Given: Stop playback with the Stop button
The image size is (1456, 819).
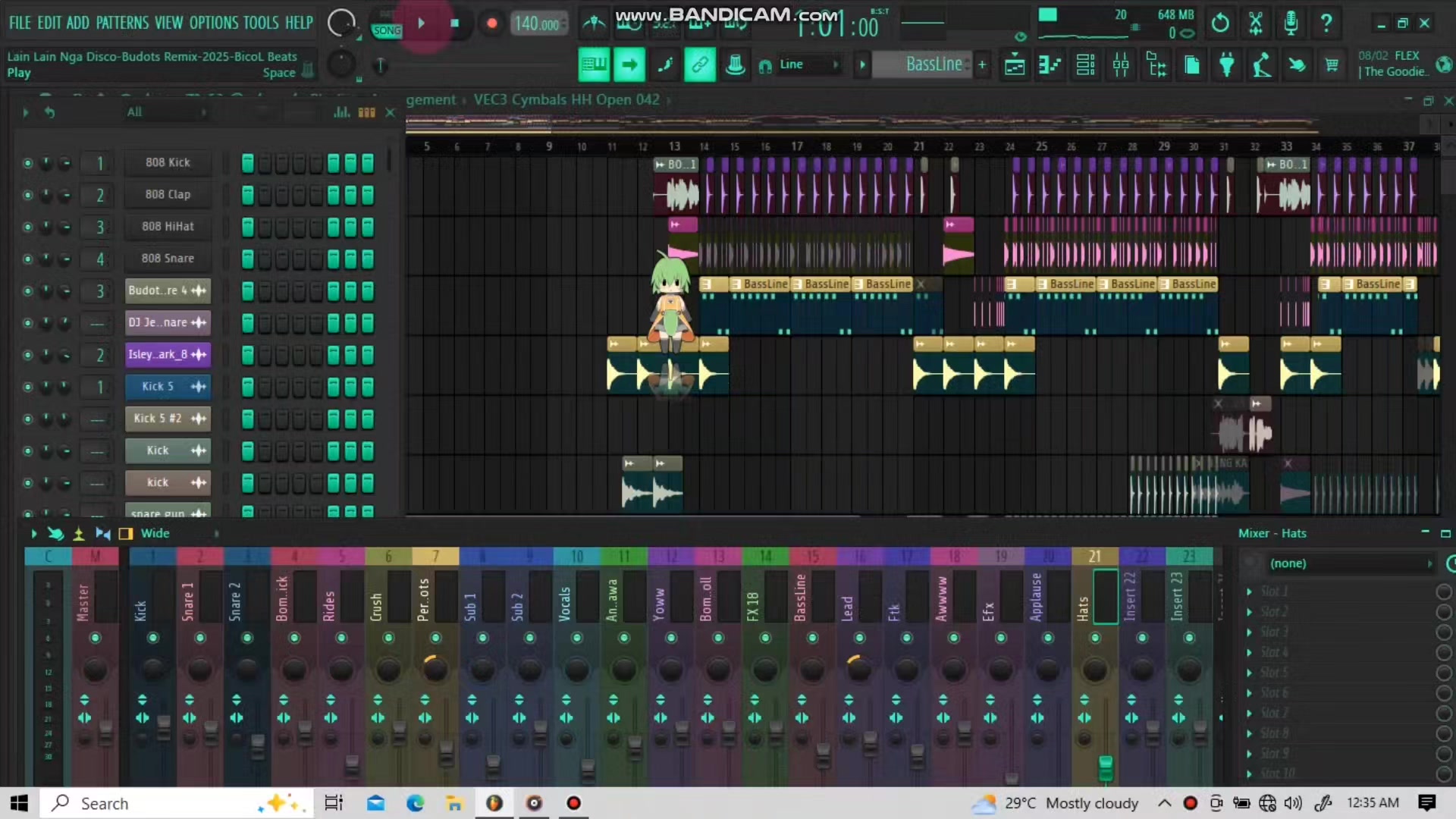Looking at the screenshot, I should [x=455, y=24].
